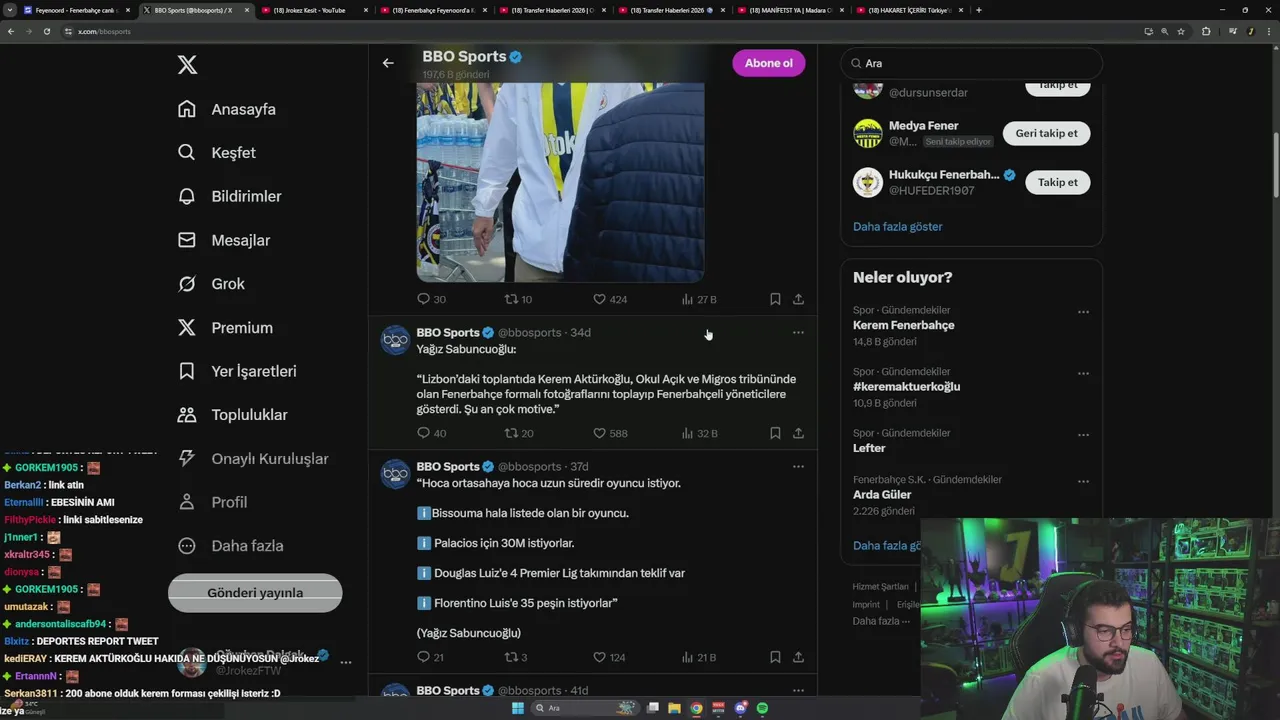The height and width of the screenshot is (720, 1280).
Task: Repost the photo post with 10 reposts
Action: [518, 299]
